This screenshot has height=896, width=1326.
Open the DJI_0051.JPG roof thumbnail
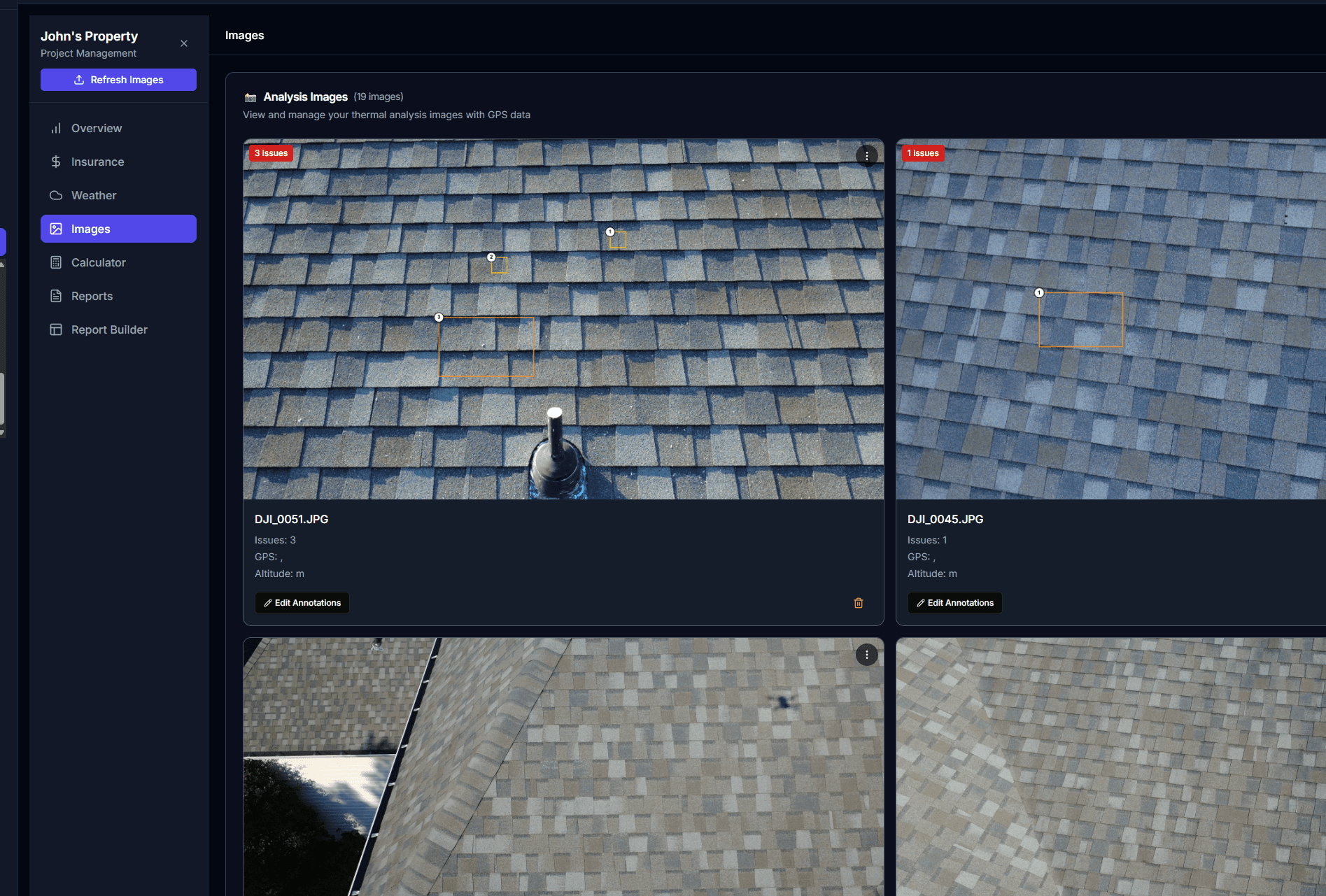pyautogui.click(x=563, y=319)
